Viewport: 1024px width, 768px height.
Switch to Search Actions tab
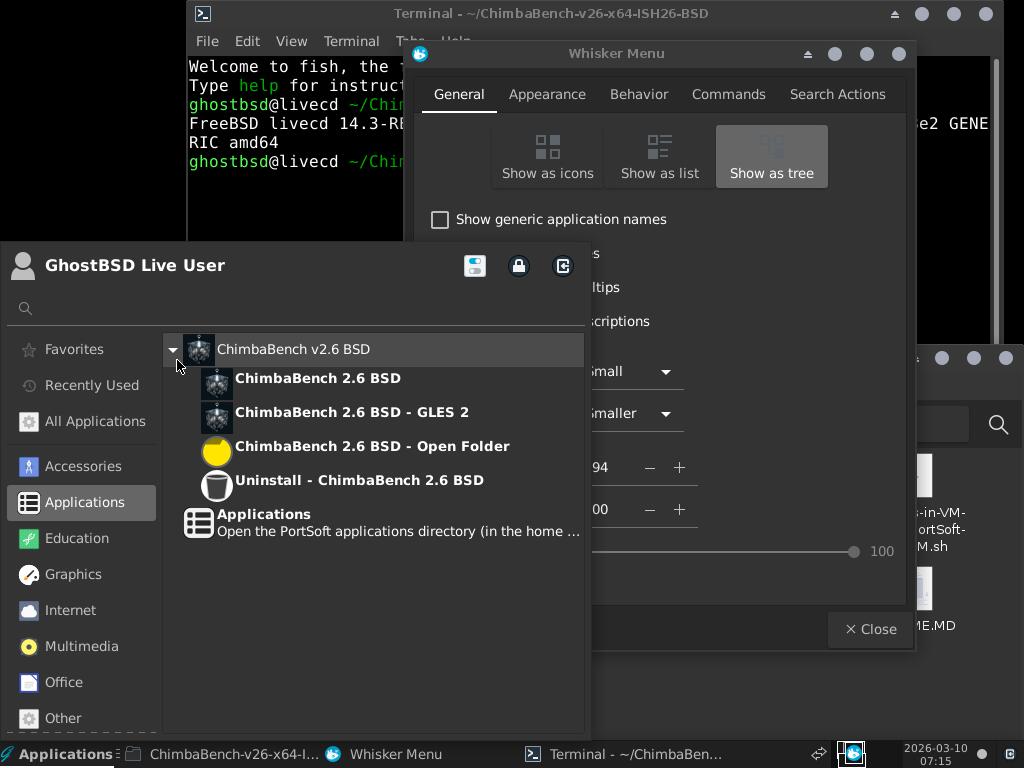(837, 94)
